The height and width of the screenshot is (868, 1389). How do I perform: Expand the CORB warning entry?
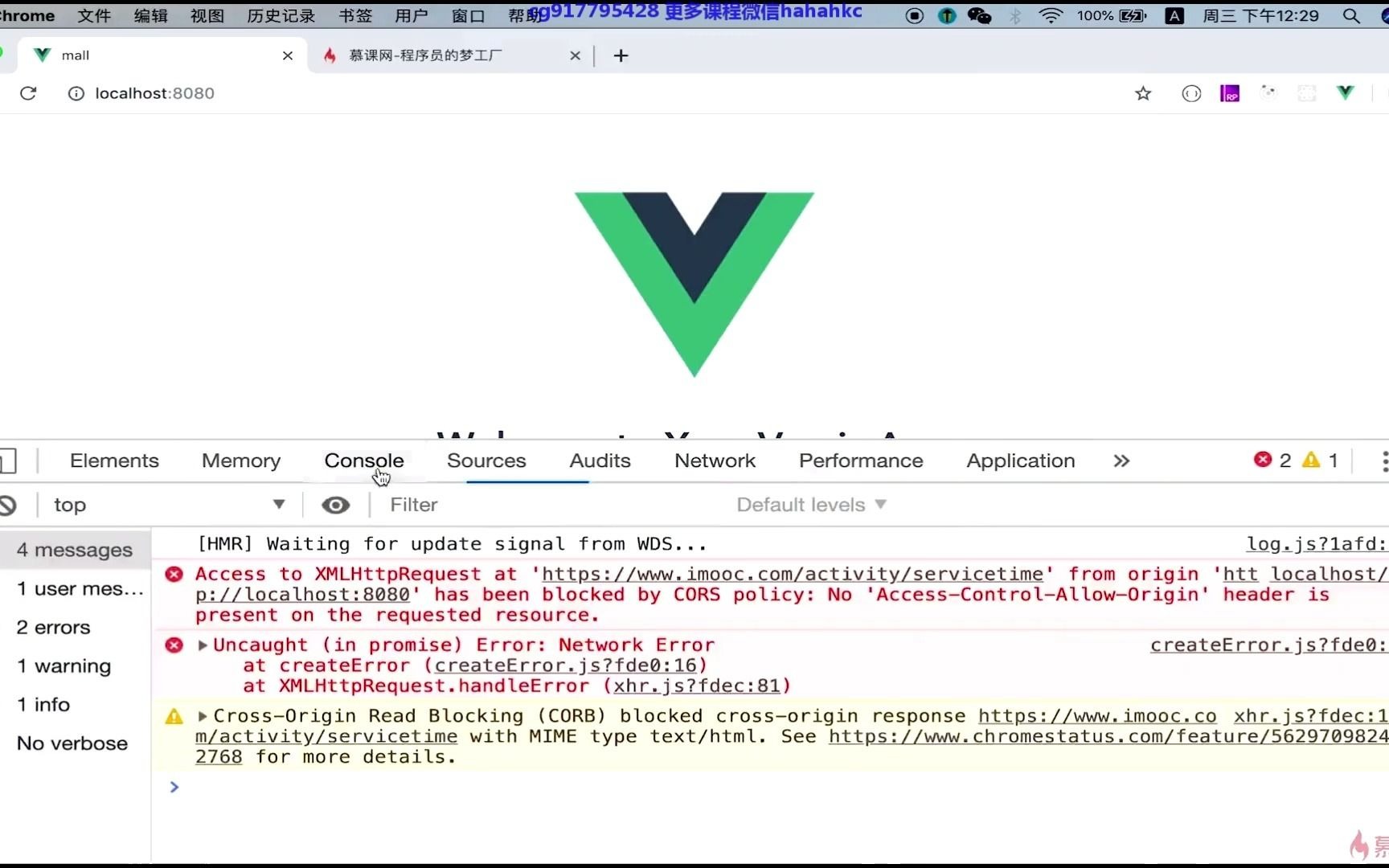point(203,715)
